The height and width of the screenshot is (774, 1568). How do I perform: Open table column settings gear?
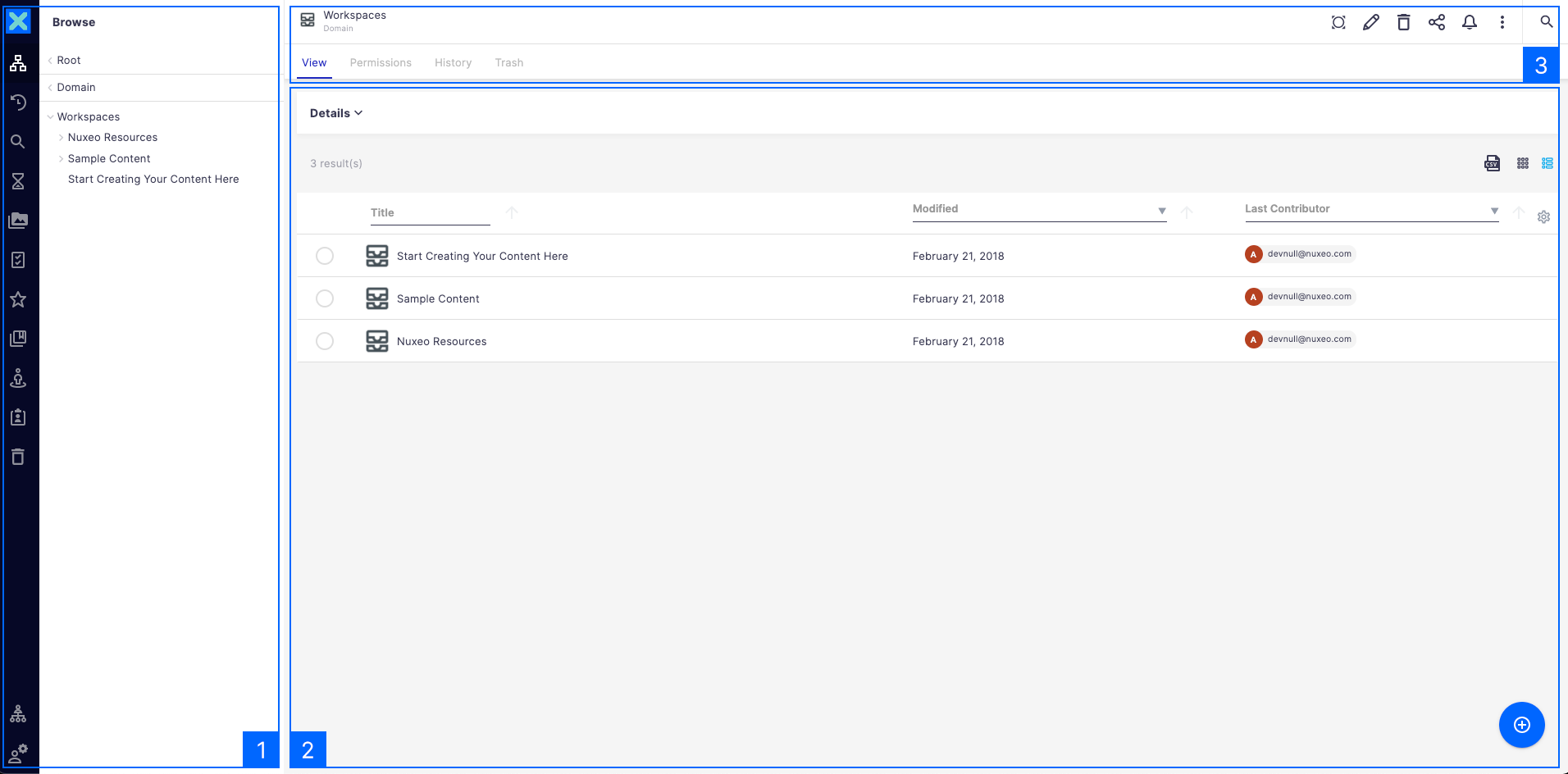tap(1543, 217)
